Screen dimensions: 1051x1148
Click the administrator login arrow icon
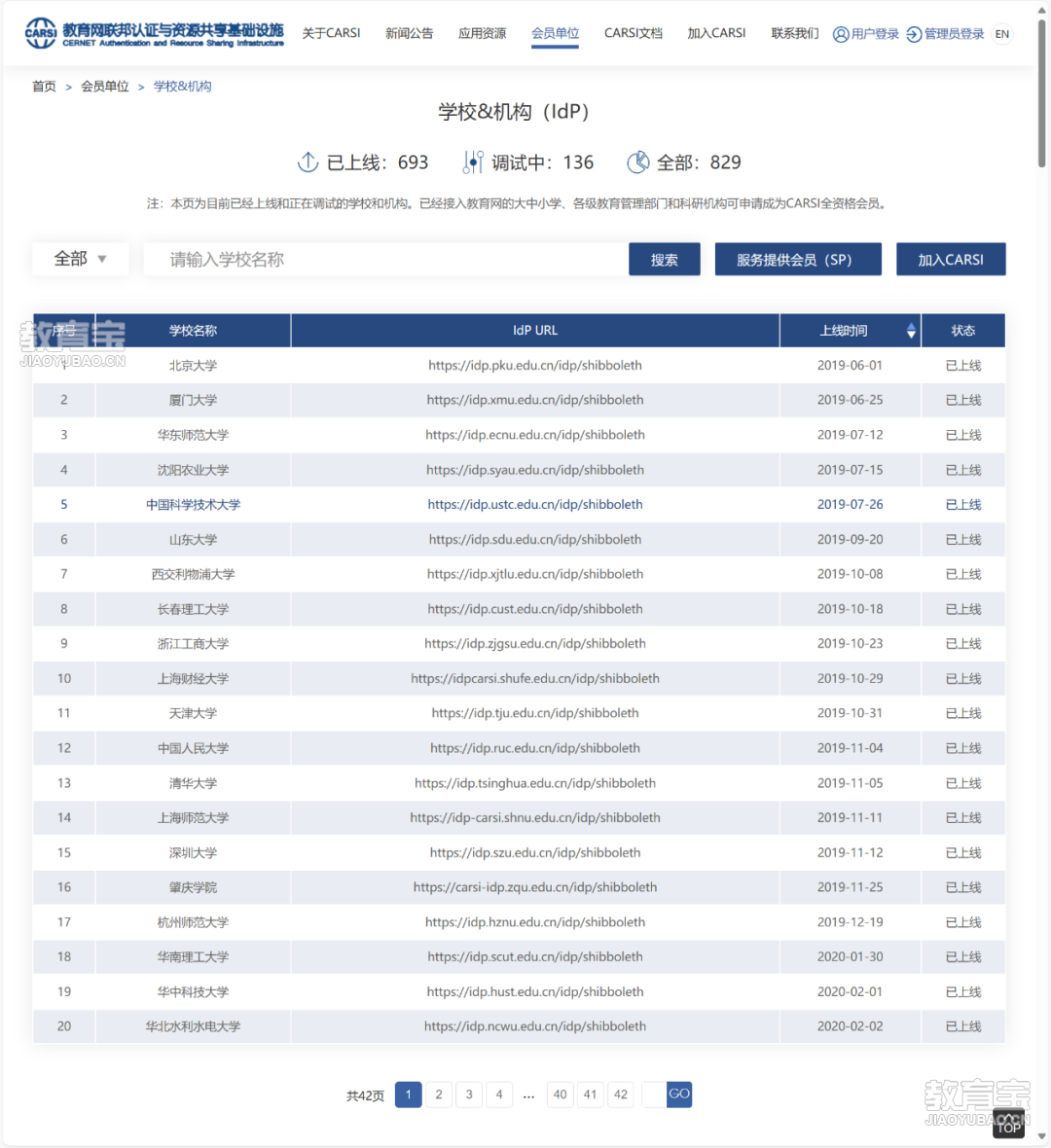[914, 34]
